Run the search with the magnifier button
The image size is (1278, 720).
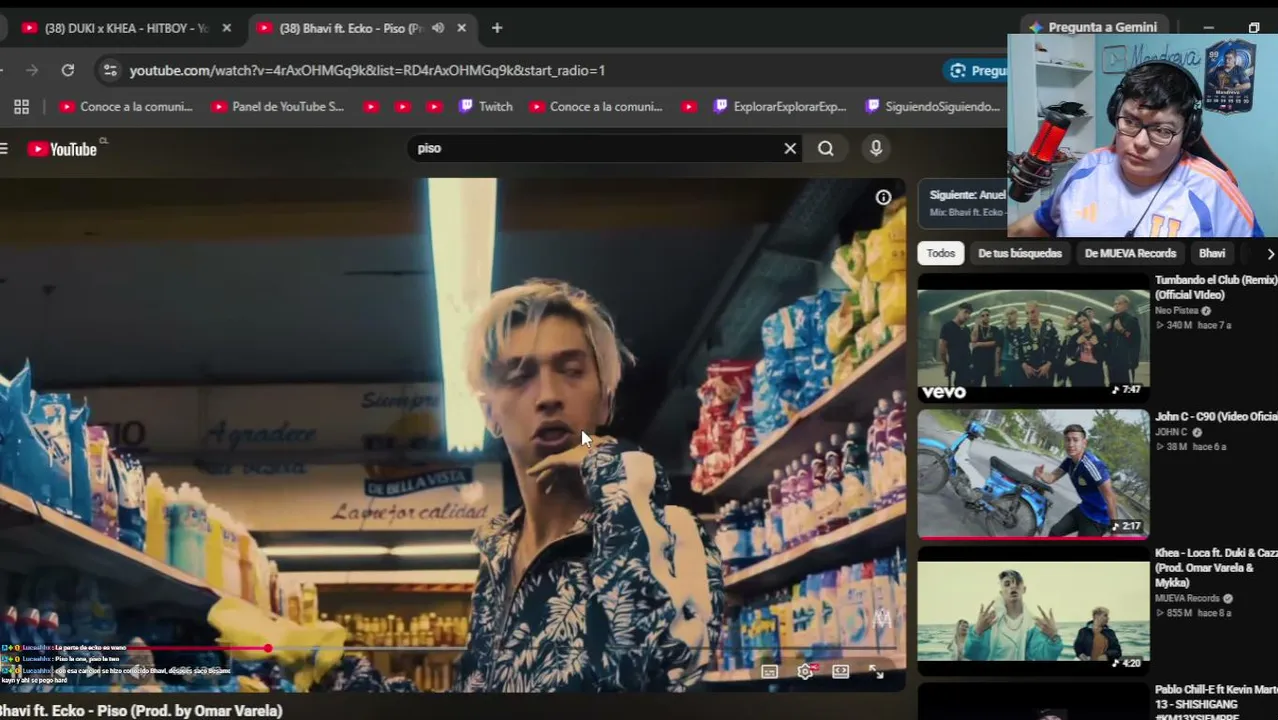coord(826,148)
